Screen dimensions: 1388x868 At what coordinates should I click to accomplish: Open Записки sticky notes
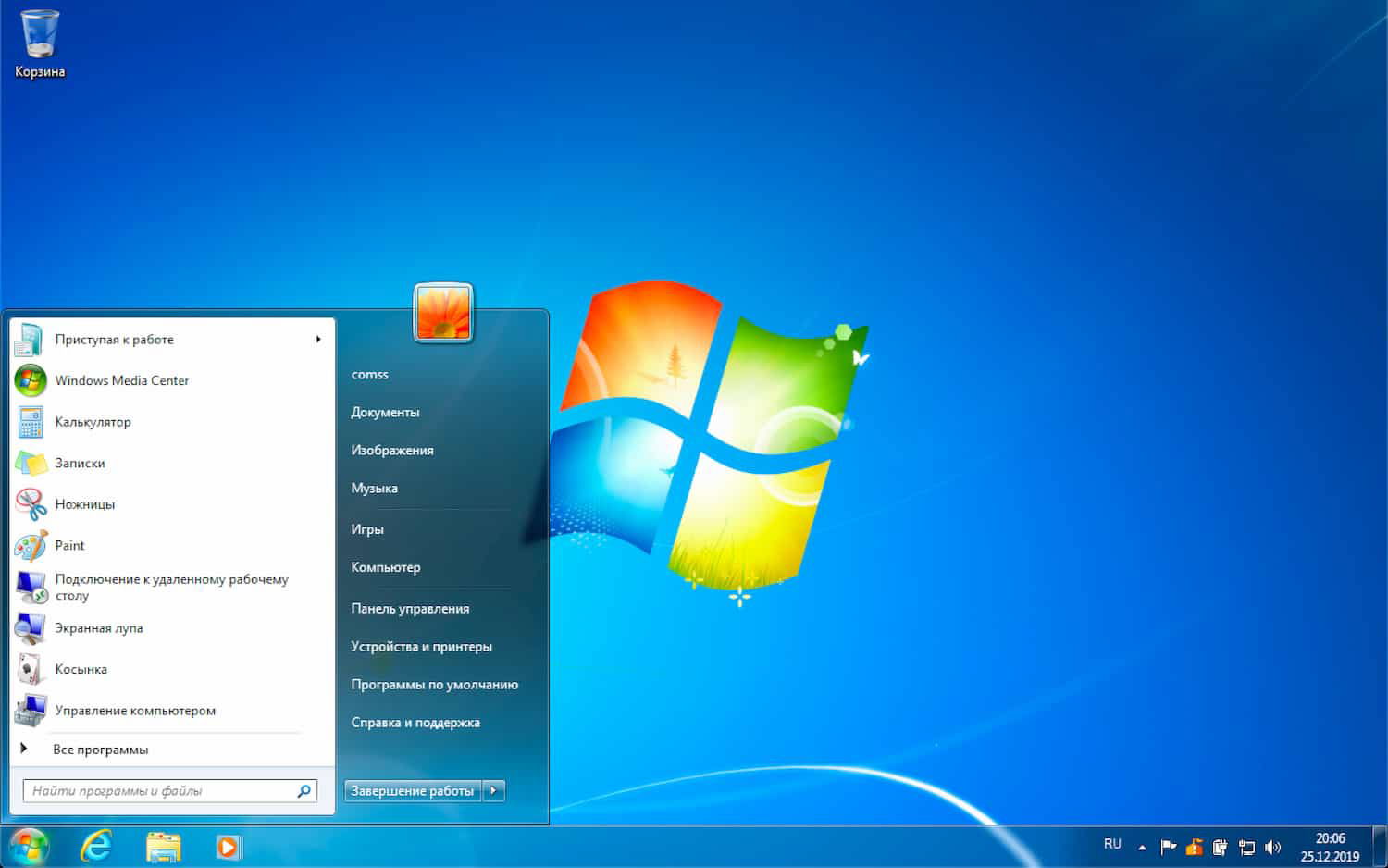[81, 463]
